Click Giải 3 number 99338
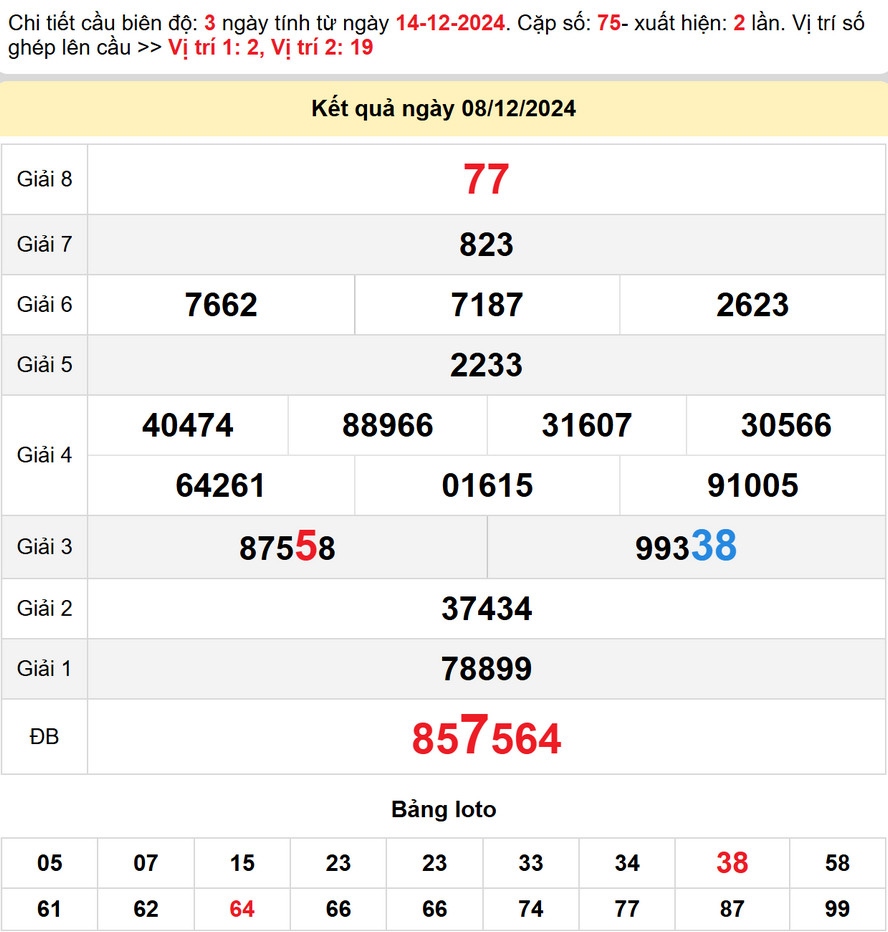The height and width of the screenshot is (932, 888). [685, 547]
